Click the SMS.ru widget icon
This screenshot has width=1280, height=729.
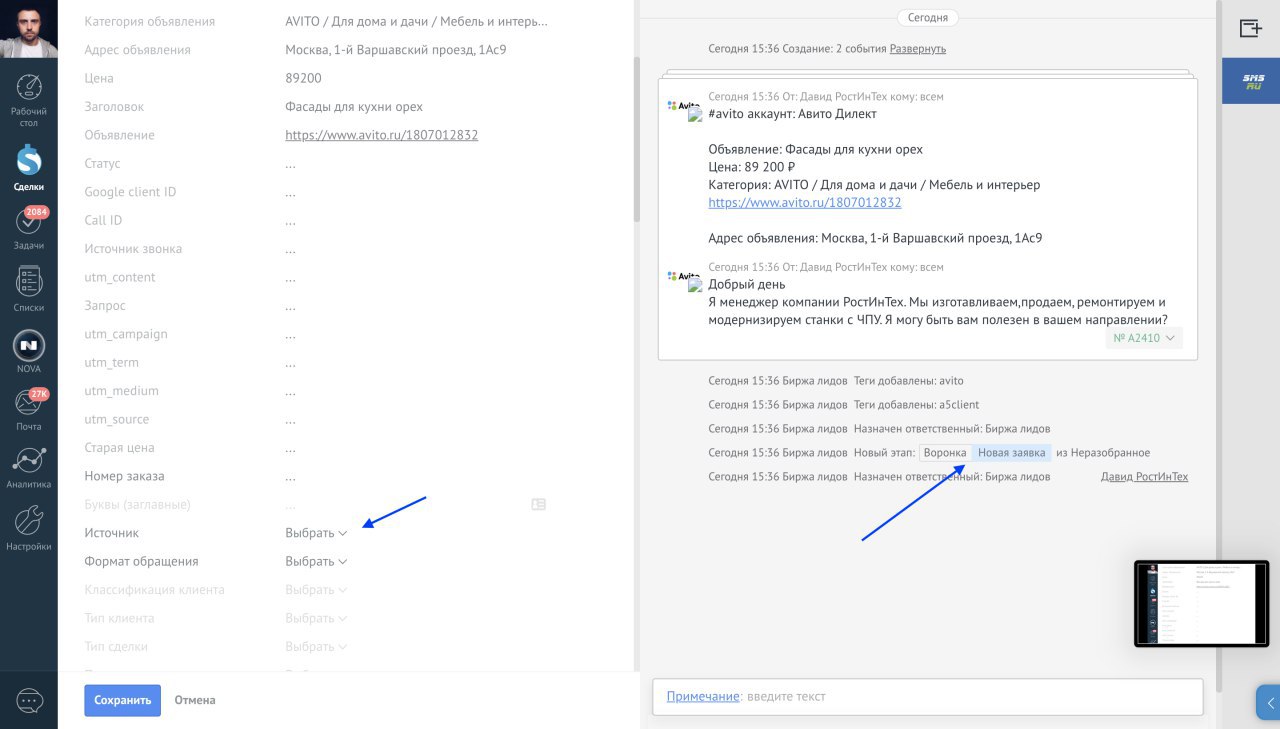1251,81
